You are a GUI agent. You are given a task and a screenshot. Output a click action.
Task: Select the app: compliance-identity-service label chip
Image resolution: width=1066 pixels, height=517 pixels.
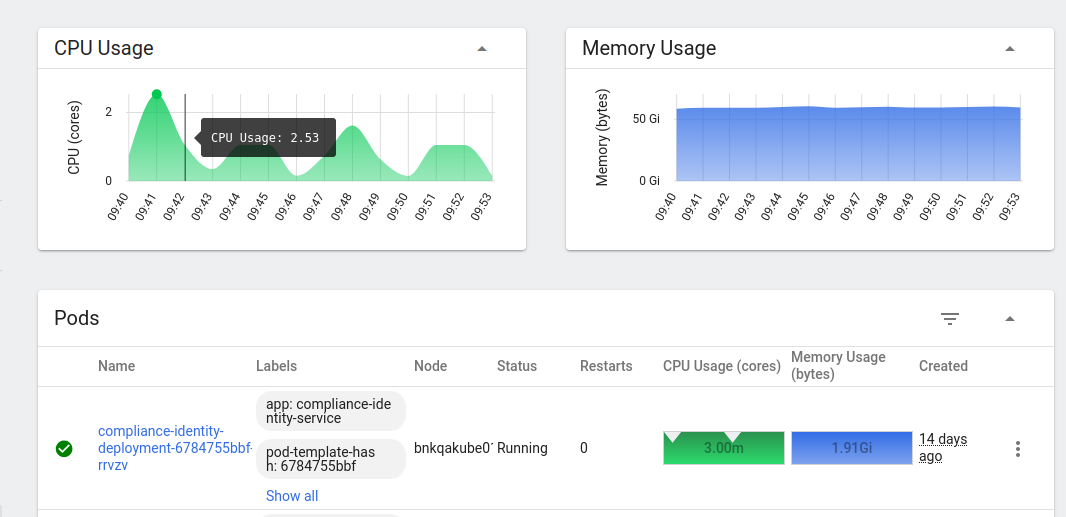point(330,411)
